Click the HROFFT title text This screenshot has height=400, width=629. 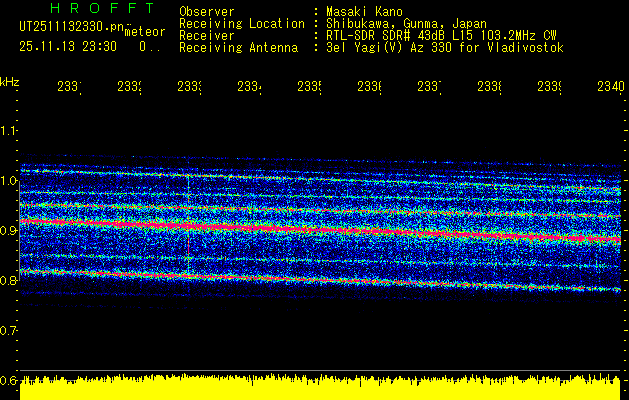[x=103, y=8]
